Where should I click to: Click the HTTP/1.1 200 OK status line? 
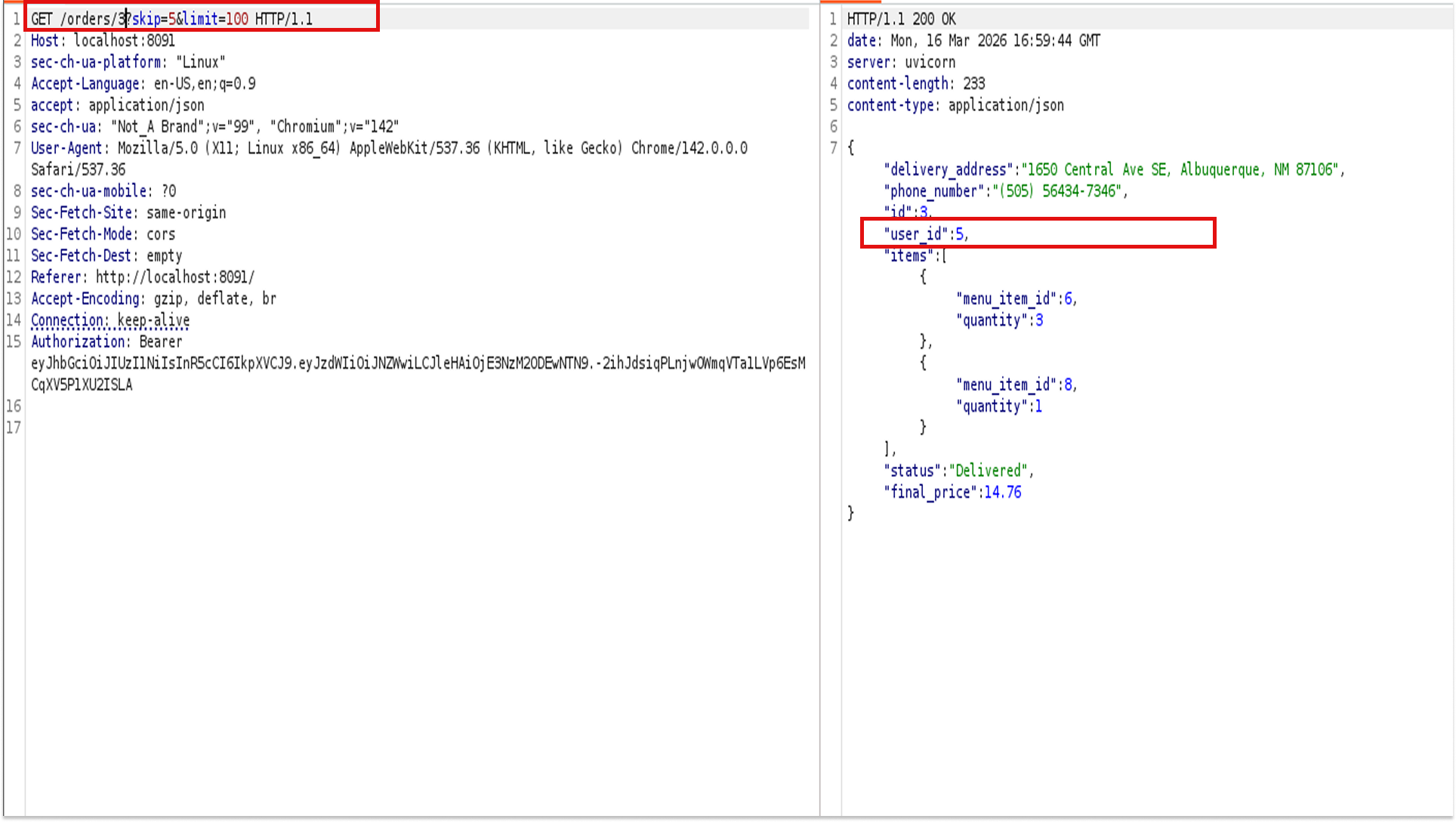pyautogui.click(x=901, y=19)
